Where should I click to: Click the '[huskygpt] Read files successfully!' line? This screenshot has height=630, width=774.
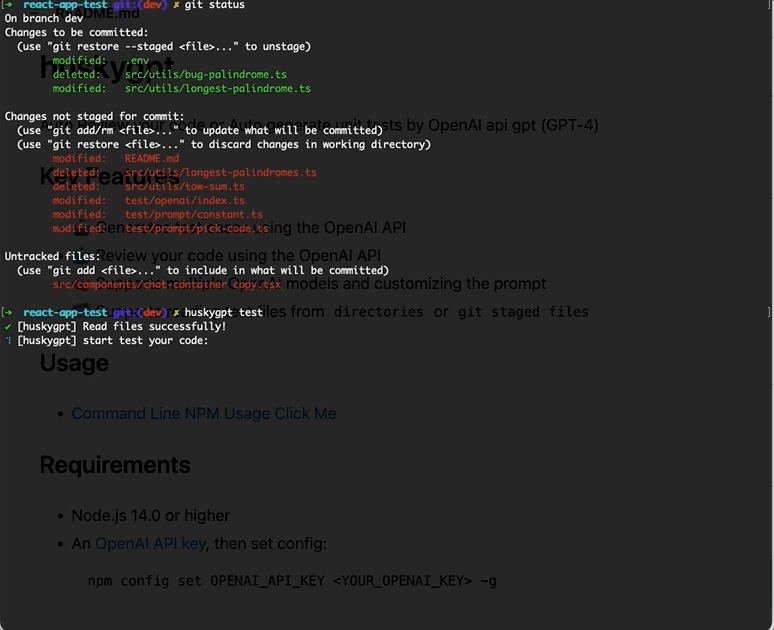121,326
